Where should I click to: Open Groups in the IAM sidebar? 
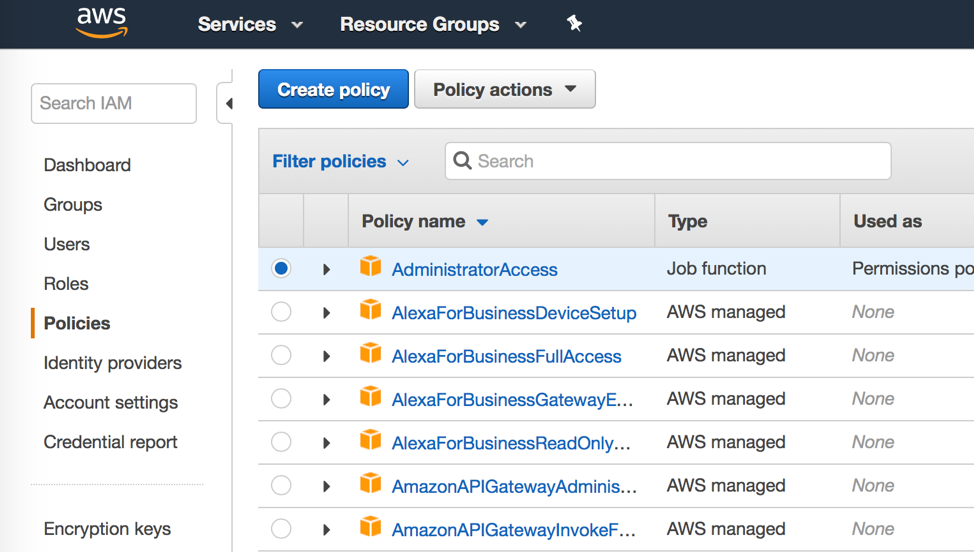tap(73, 205)
